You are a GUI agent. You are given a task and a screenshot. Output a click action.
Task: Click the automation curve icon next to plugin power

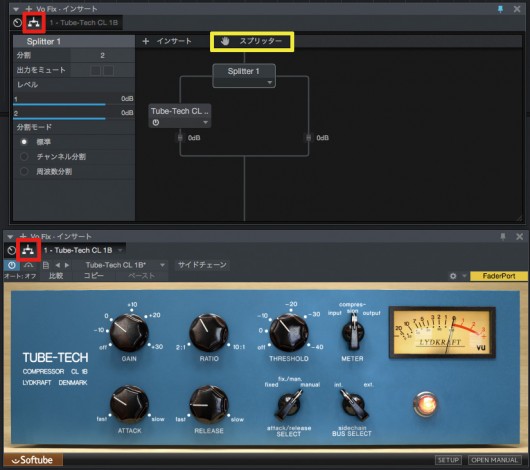coord(29,265)
